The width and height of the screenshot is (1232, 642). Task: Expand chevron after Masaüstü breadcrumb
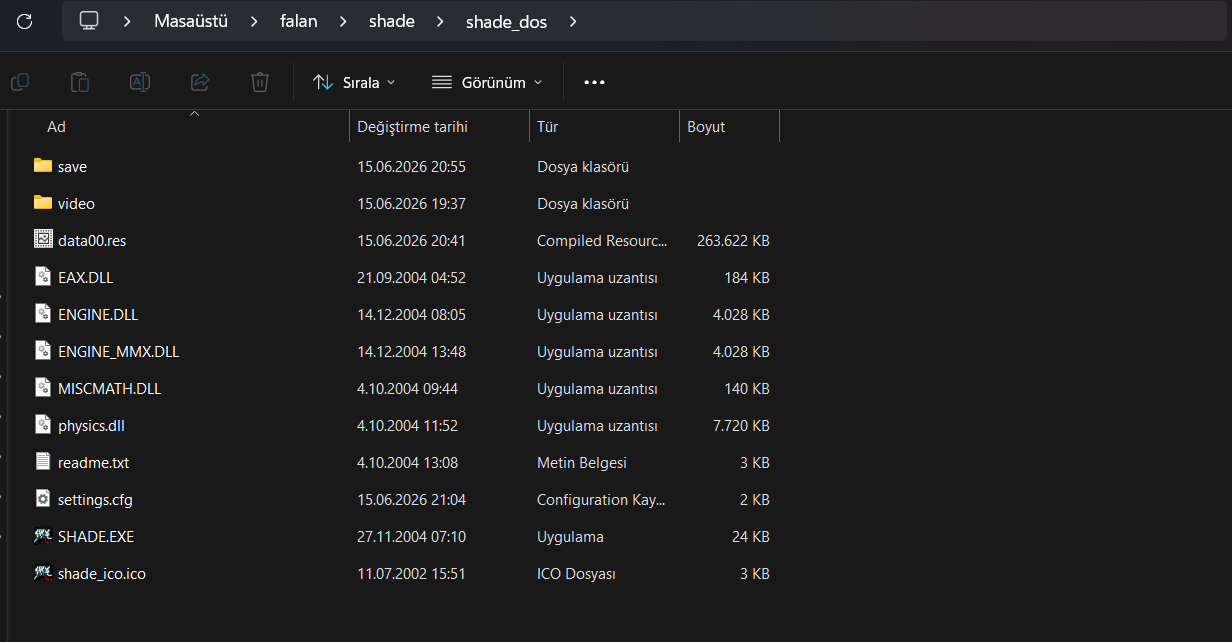pyautogui.click(x=254, y=21)
